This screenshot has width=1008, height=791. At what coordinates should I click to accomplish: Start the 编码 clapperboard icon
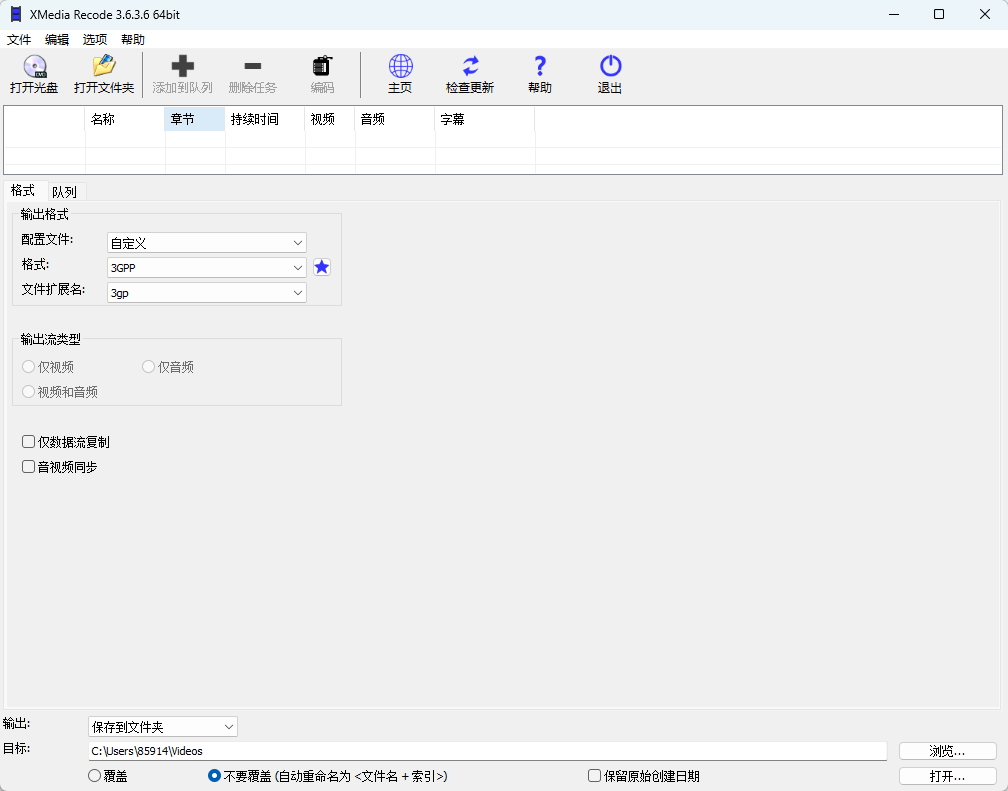[322, 66]
